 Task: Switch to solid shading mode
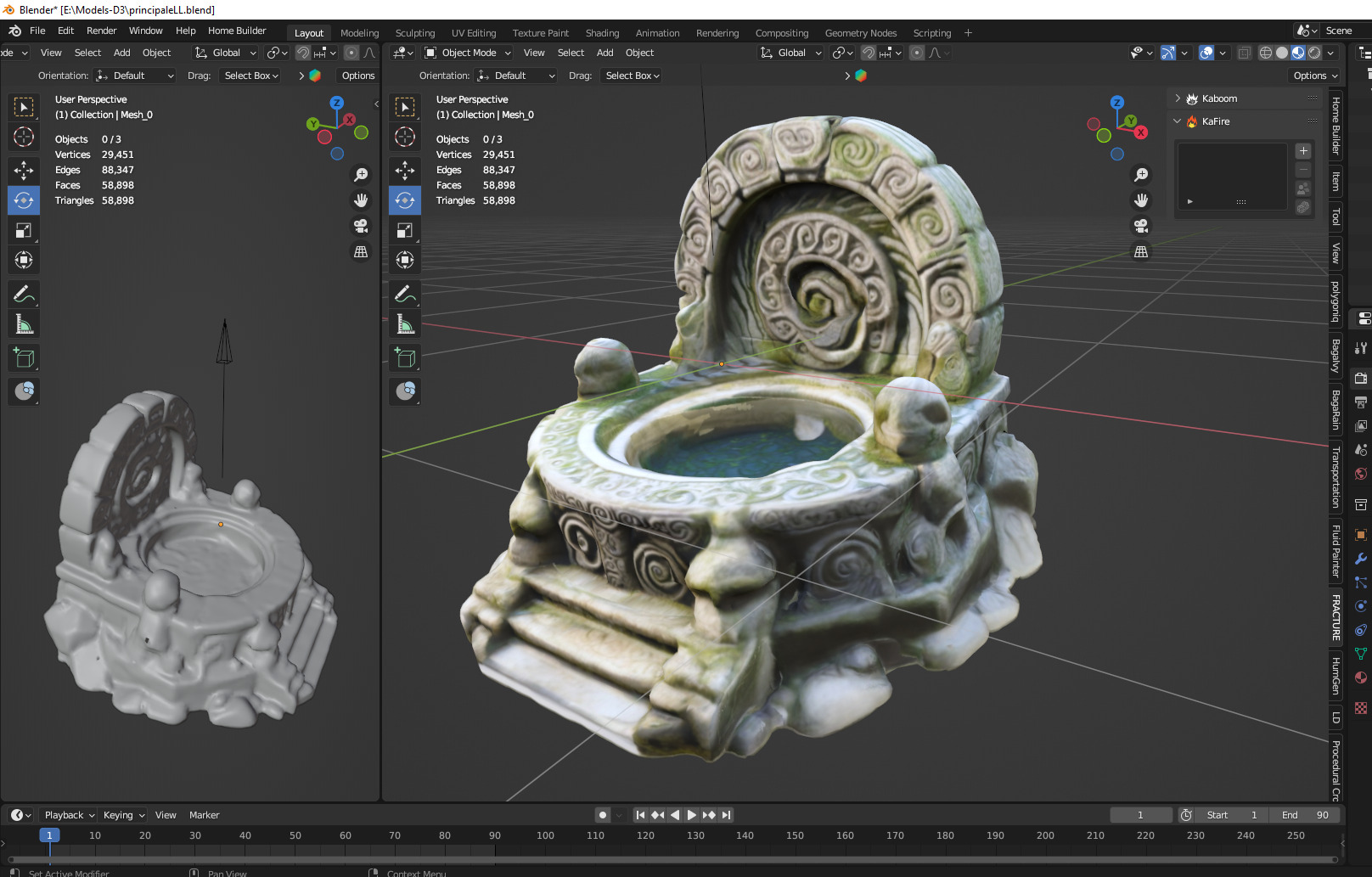[x=1282, y=53]
